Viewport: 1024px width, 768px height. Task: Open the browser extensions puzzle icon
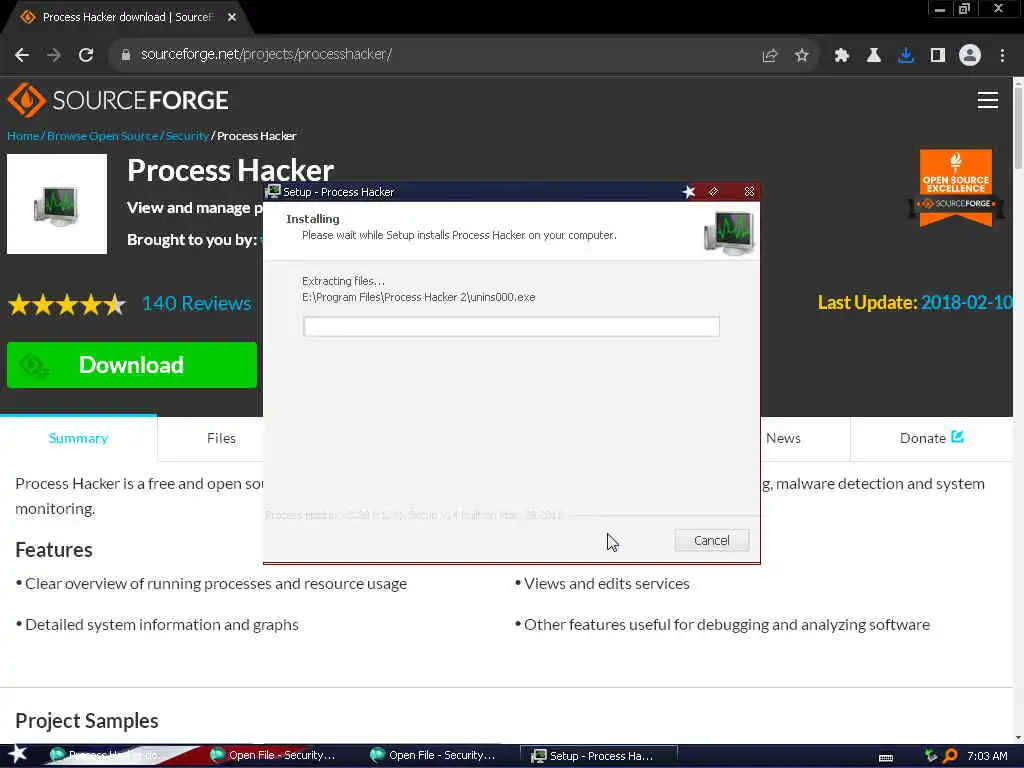[x=842, y=56]
